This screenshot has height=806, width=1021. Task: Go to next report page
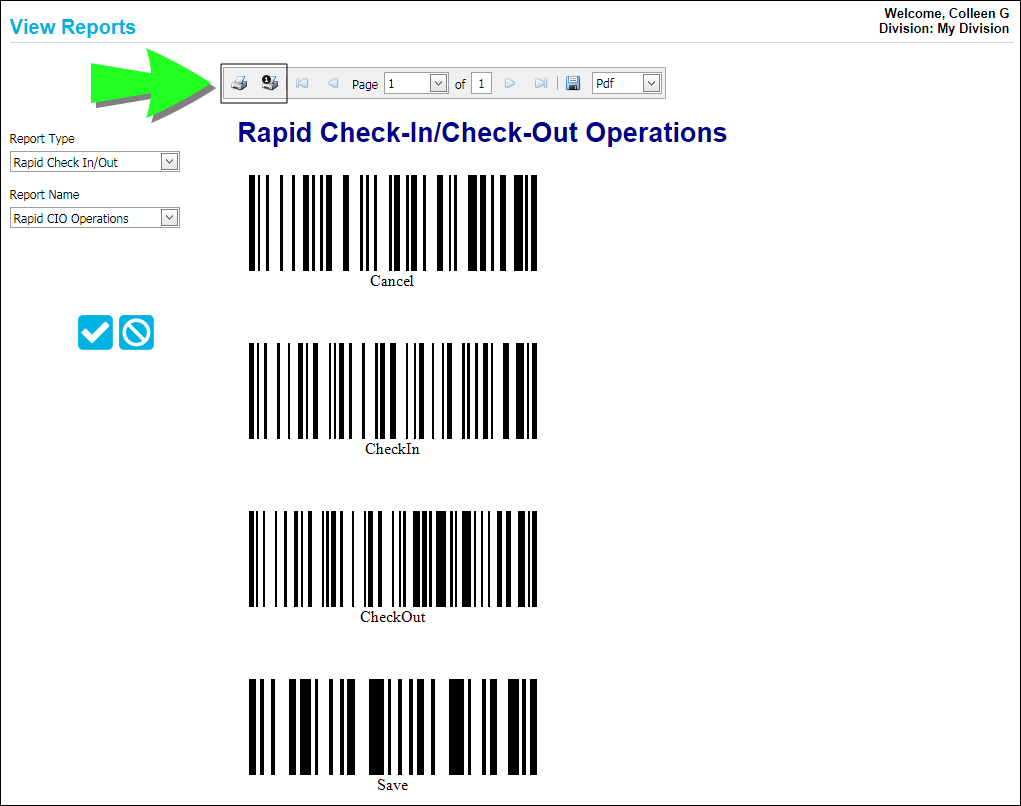tap(510, 83)
